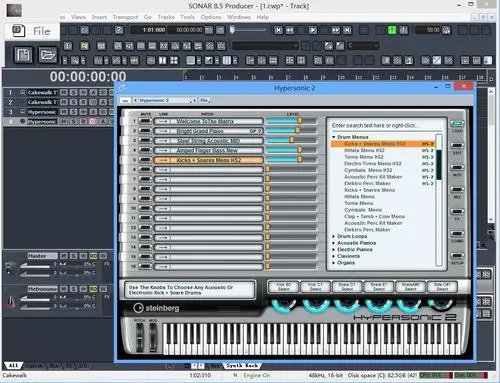Click the help question-mark toolbar icon
This screenshot has height=383, width=500.
[x=119, y=30]
